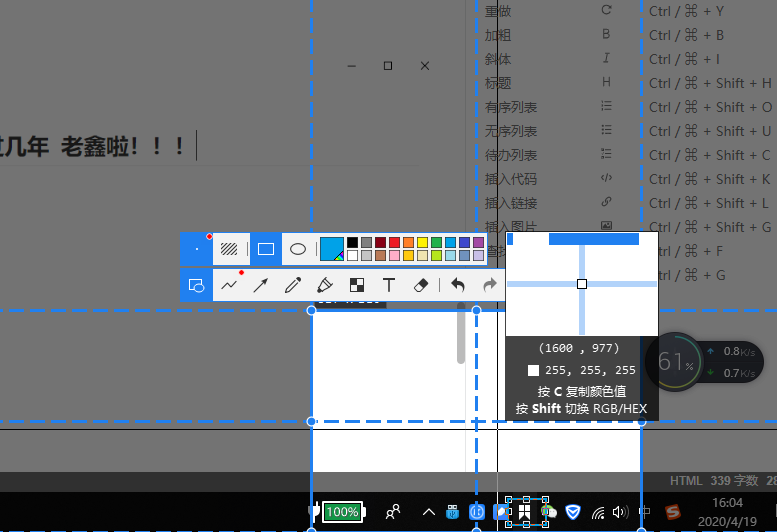
Task: Select the text annotation tool
Action: [x=389, y=285]
